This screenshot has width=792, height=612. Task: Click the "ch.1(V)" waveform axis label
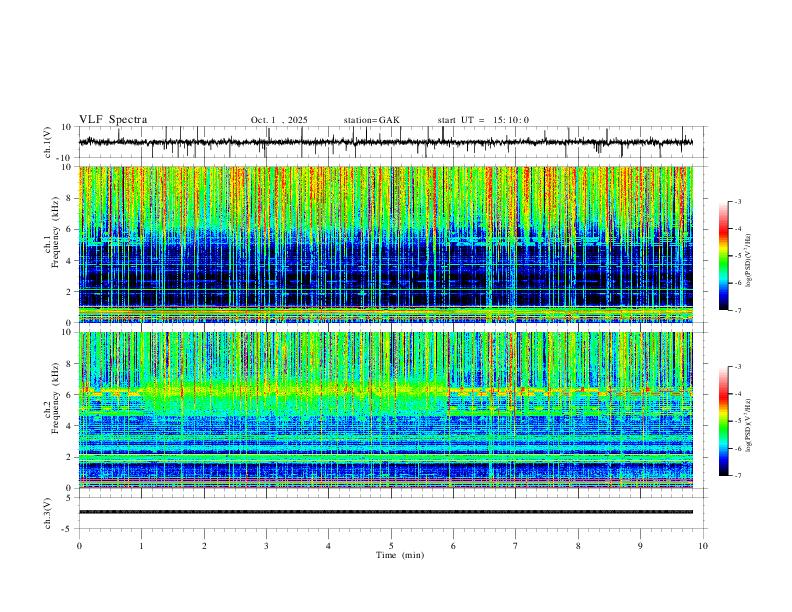click(48, 142)
